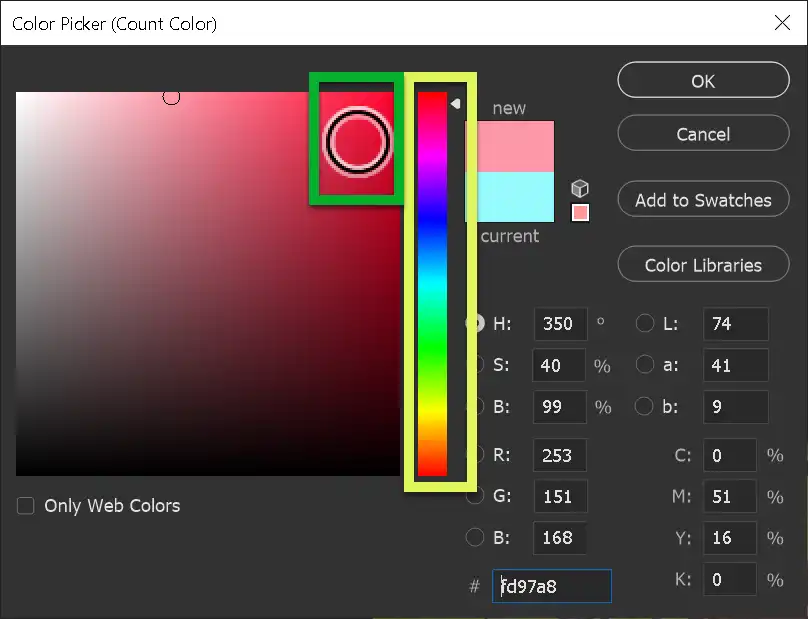Select the S saturation radio button

pos(475,365)
